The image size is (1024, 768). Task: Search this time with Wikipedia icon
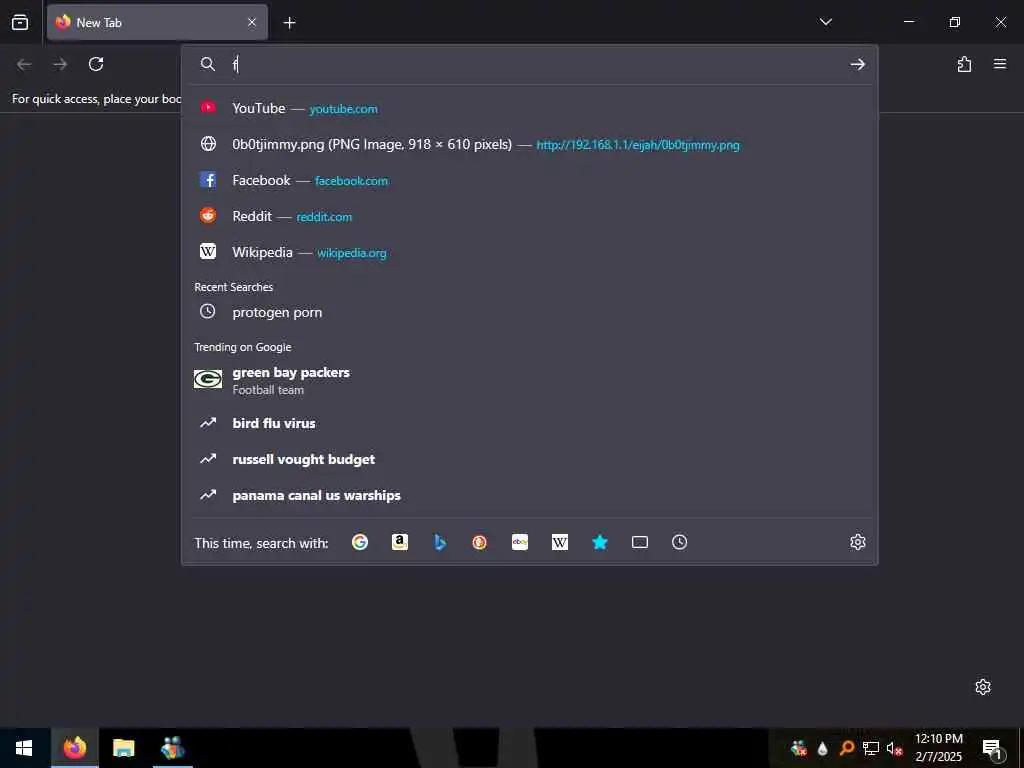[x=560, y=542]
